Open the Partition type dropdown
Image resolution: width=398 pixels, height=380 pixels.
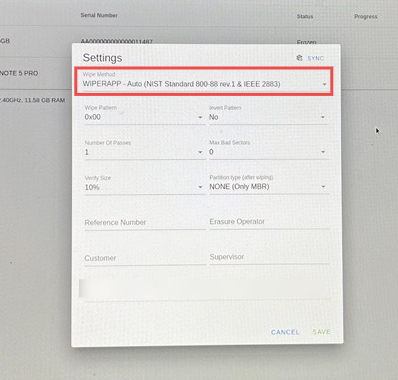[268, 184]
